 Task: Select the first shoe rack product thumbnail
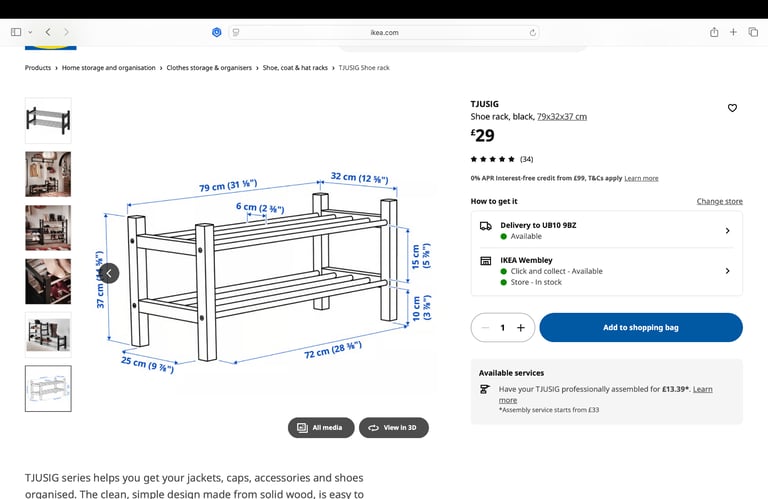[x=48, y=120]
